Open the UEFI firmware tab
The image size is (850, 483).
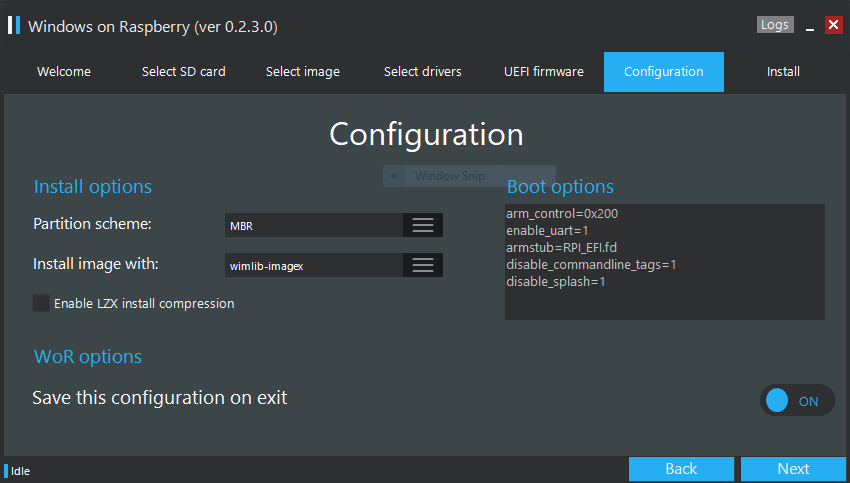point(544,72)
